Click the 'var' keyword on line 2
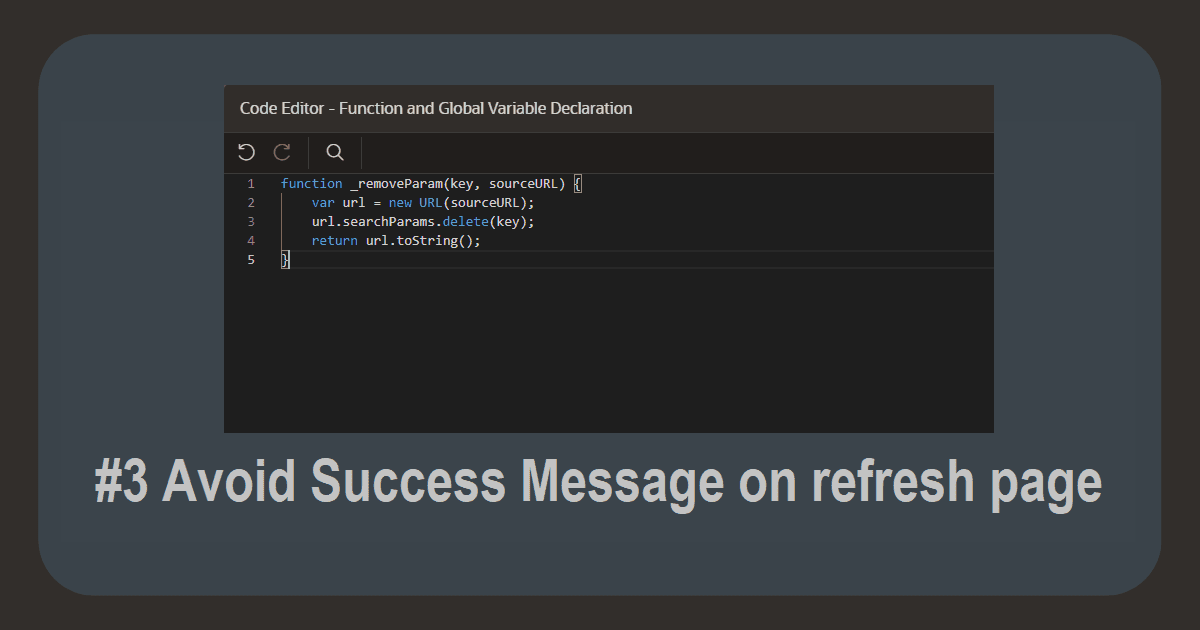The height and width of the screenshot is (630, 1200). tap(323, 203)
